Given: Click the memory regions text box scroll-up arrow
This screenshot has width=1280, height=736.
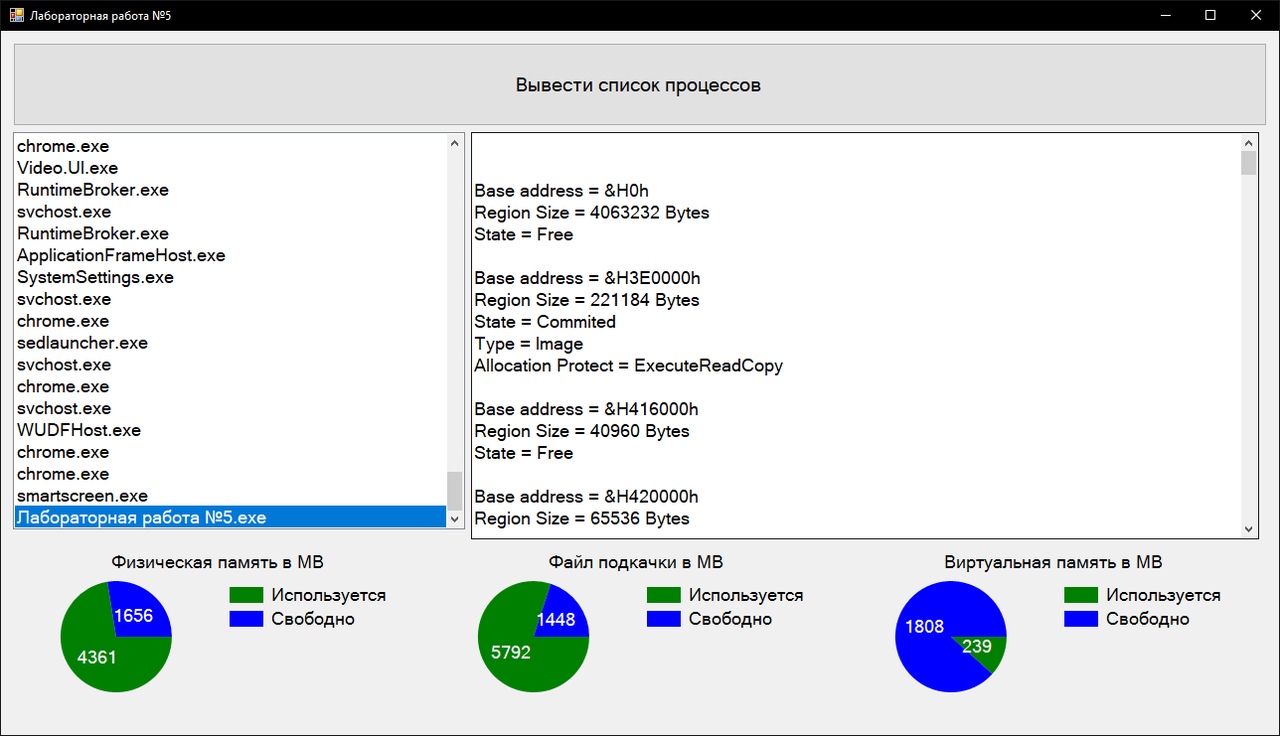Looking at the screenshot, I should point(1248,143).
